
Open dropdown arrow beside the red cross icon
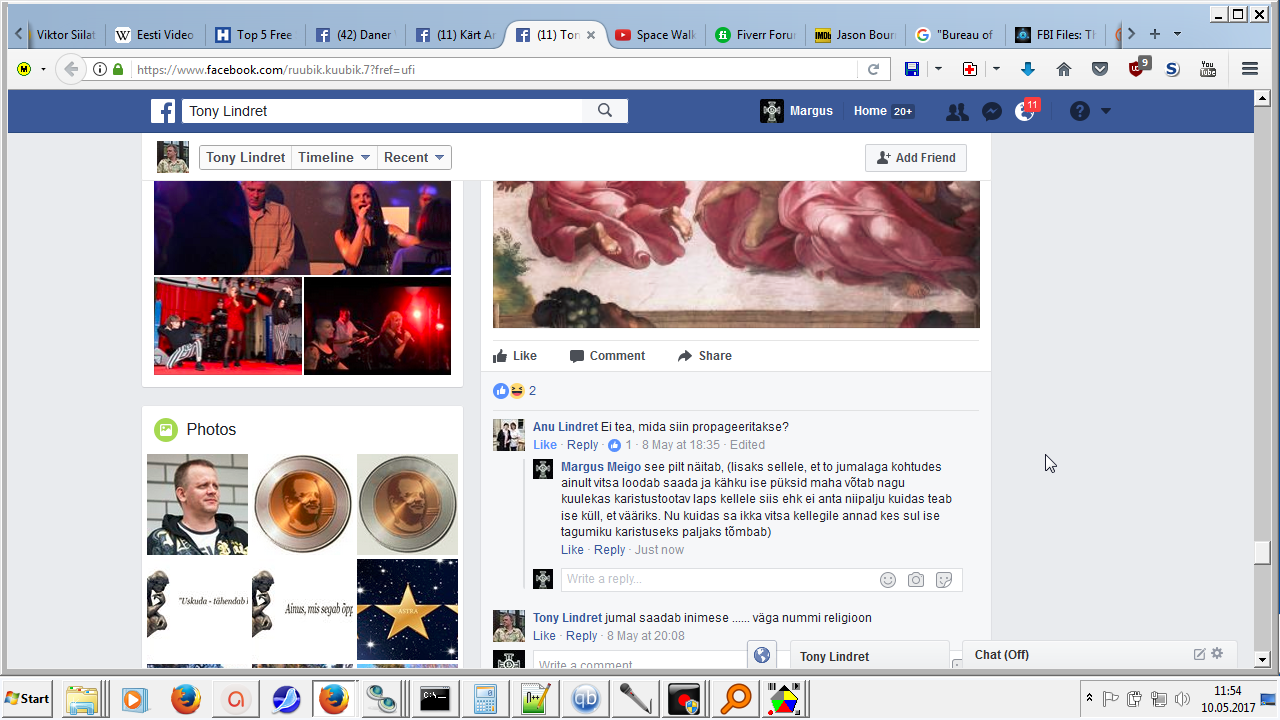coord(996,69)
